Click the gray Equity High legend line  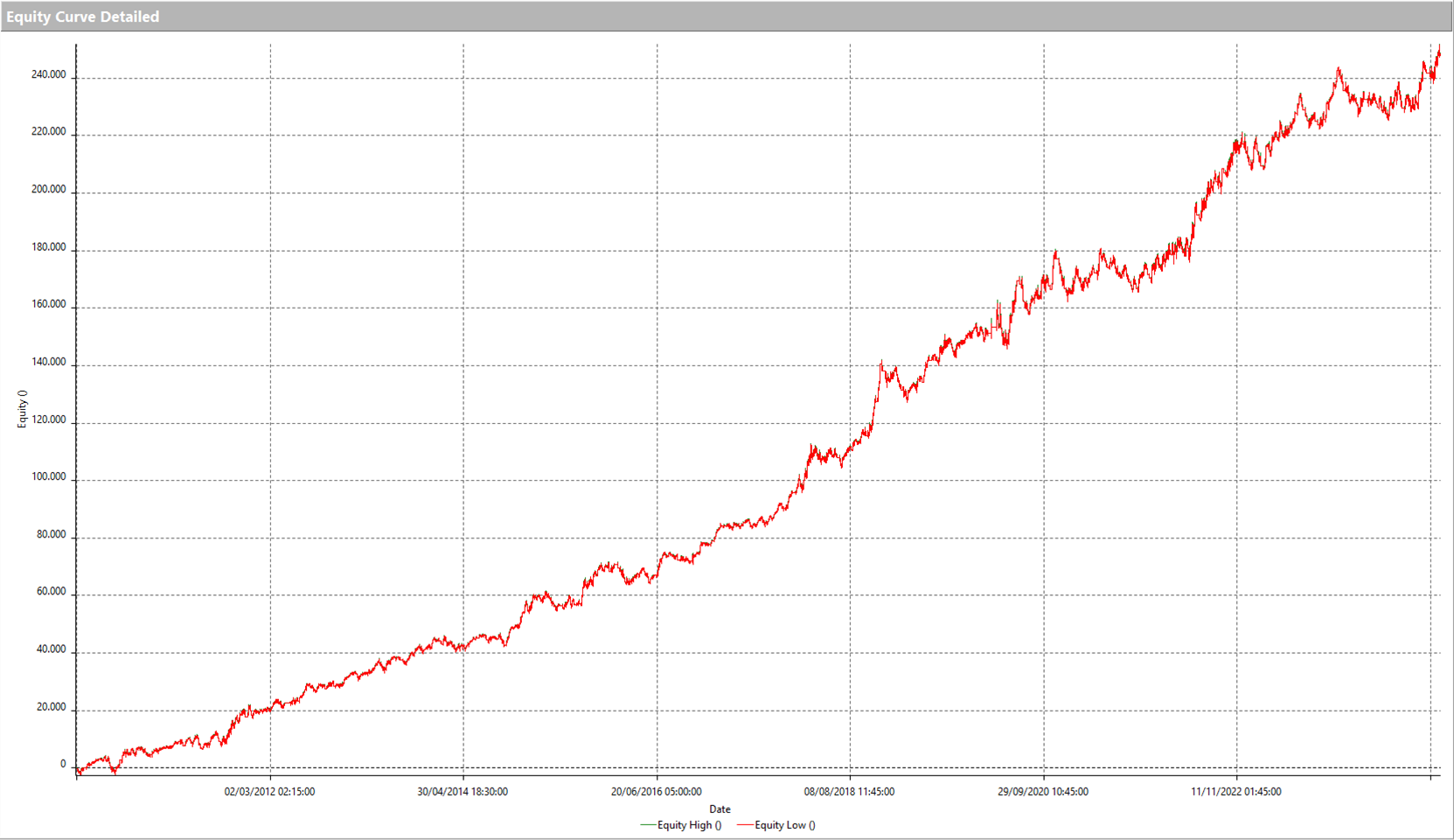tap(648, 825)
